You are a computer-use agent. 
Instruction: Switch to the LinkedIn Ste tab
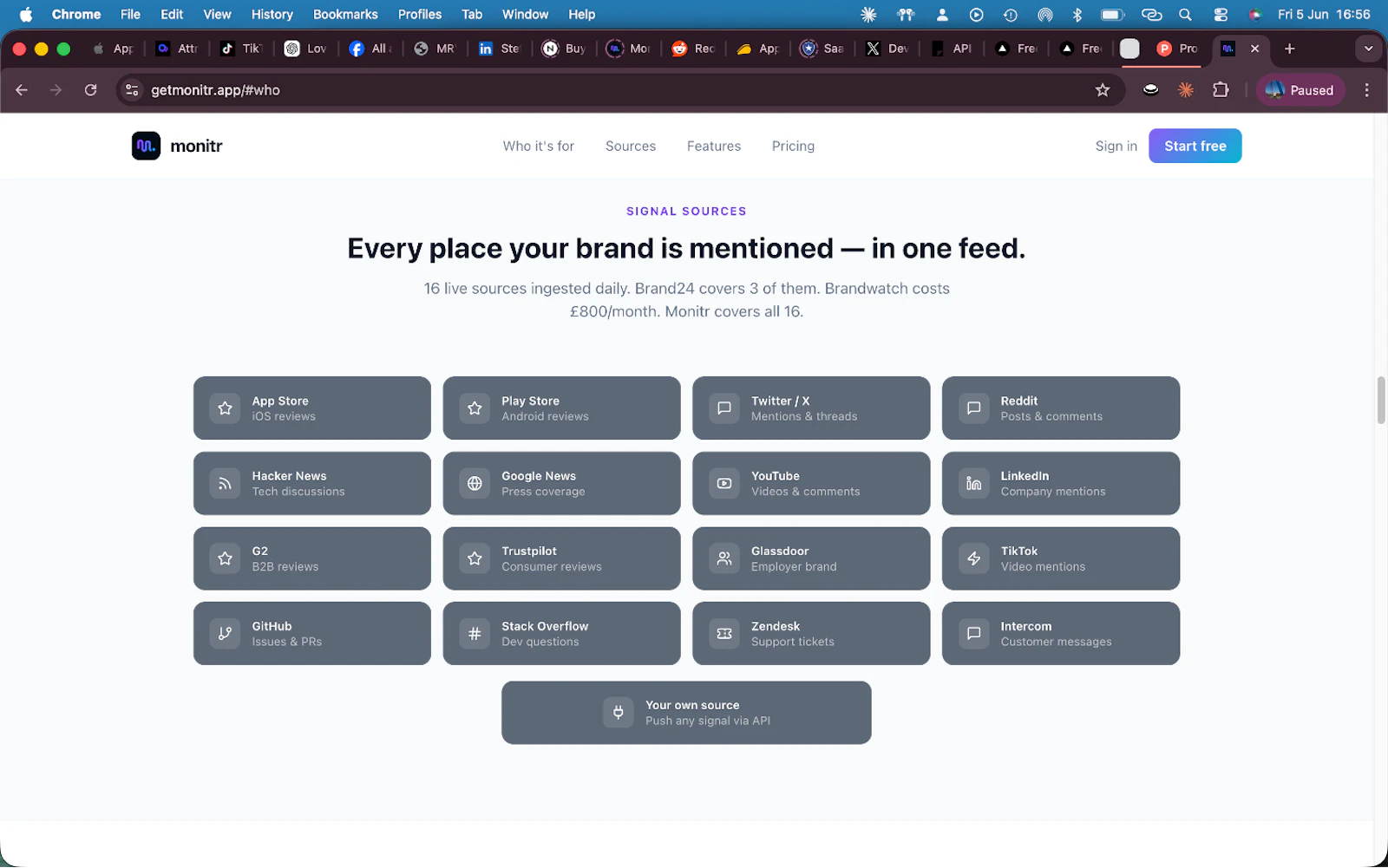[x=499, y=49]
